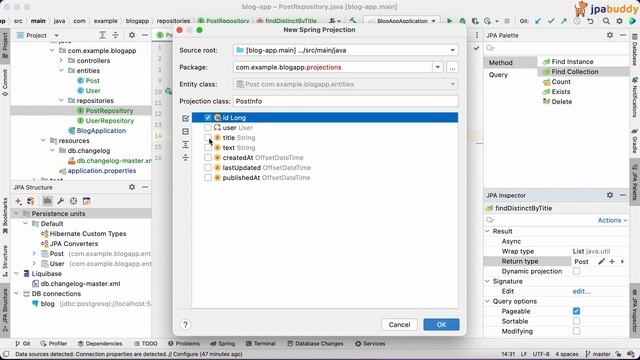640x360 pixels.
Task: Open Project panel settings gear
Action: pyautogui.click(x=132, y=35)
